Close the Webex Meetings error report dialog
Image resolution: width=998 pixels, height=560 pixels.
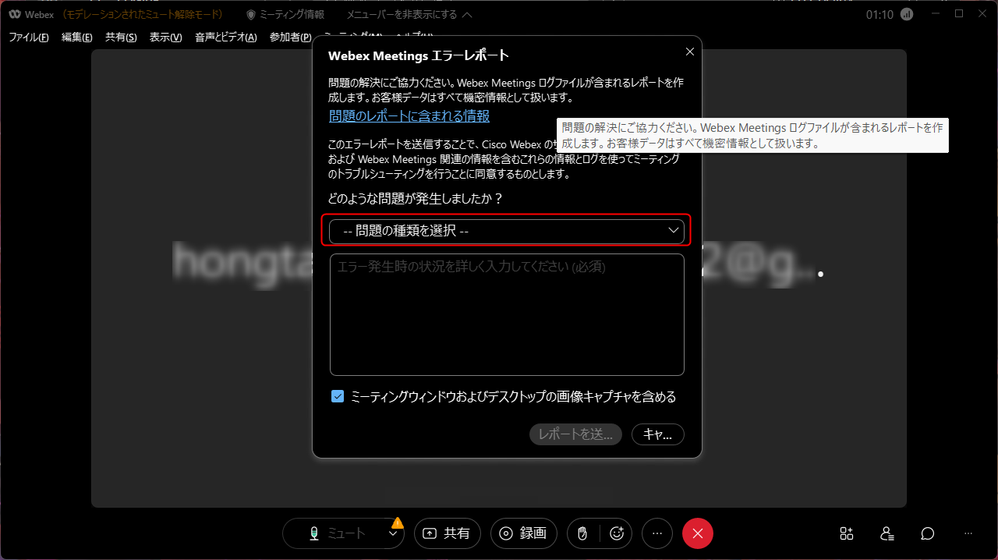690,52
